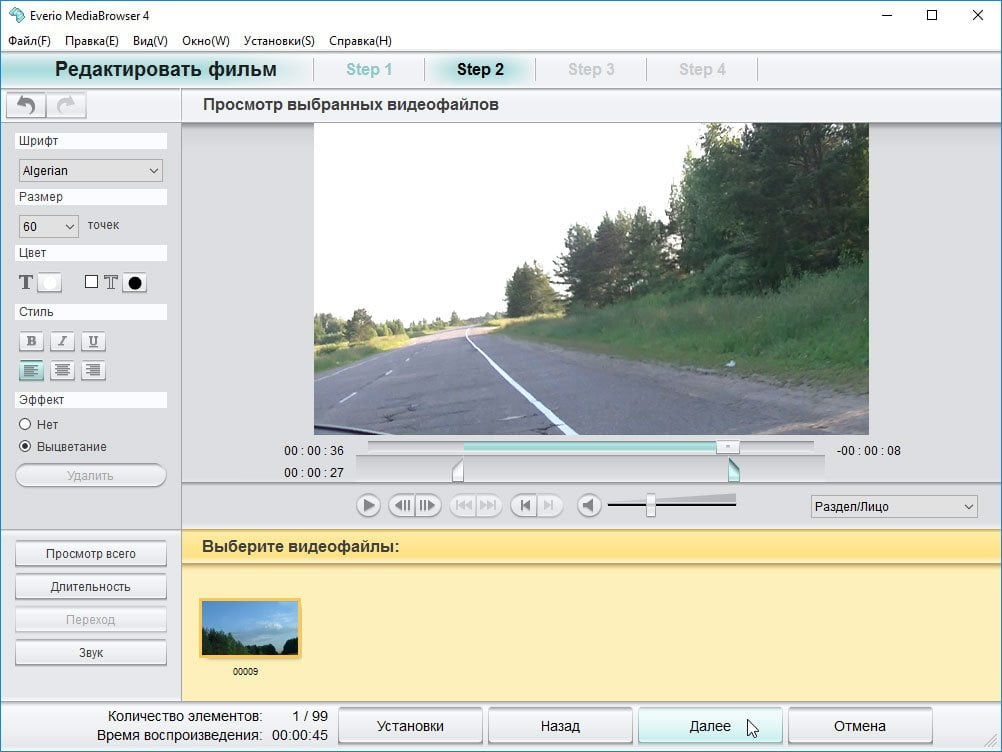Open the black outline color swatch
This screenshot has height=752, width=1002.
(135, 282)
